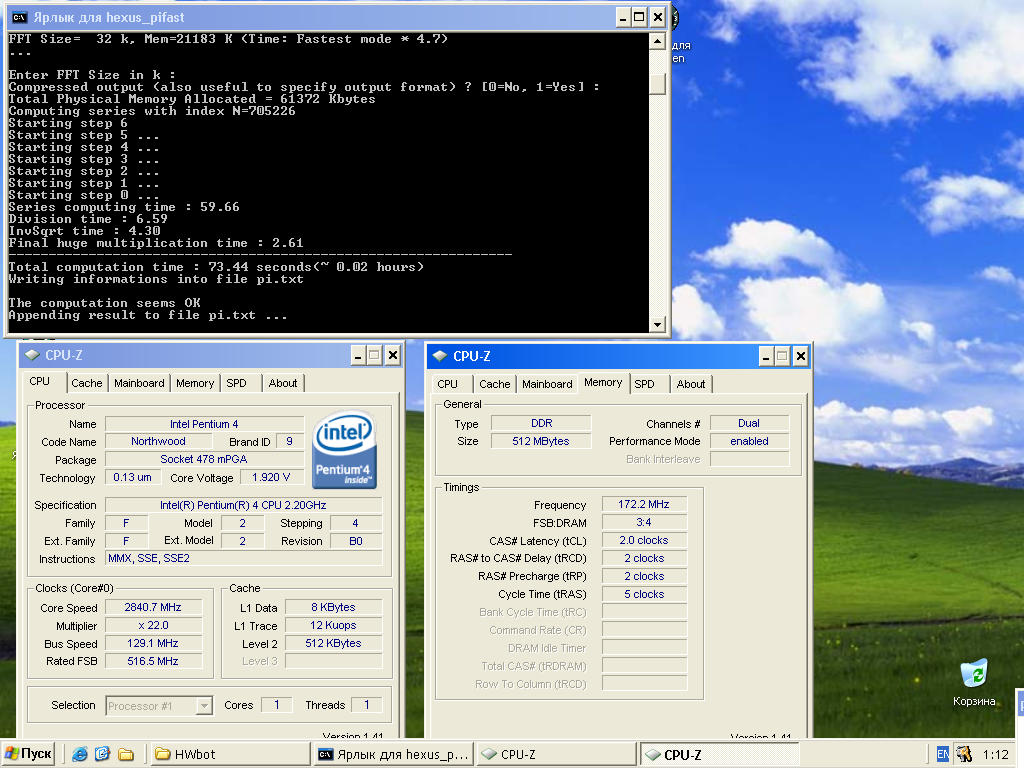Click the taskbar clock showing 1:12
The image size is (1024, 768).
[x=995, y=754]
